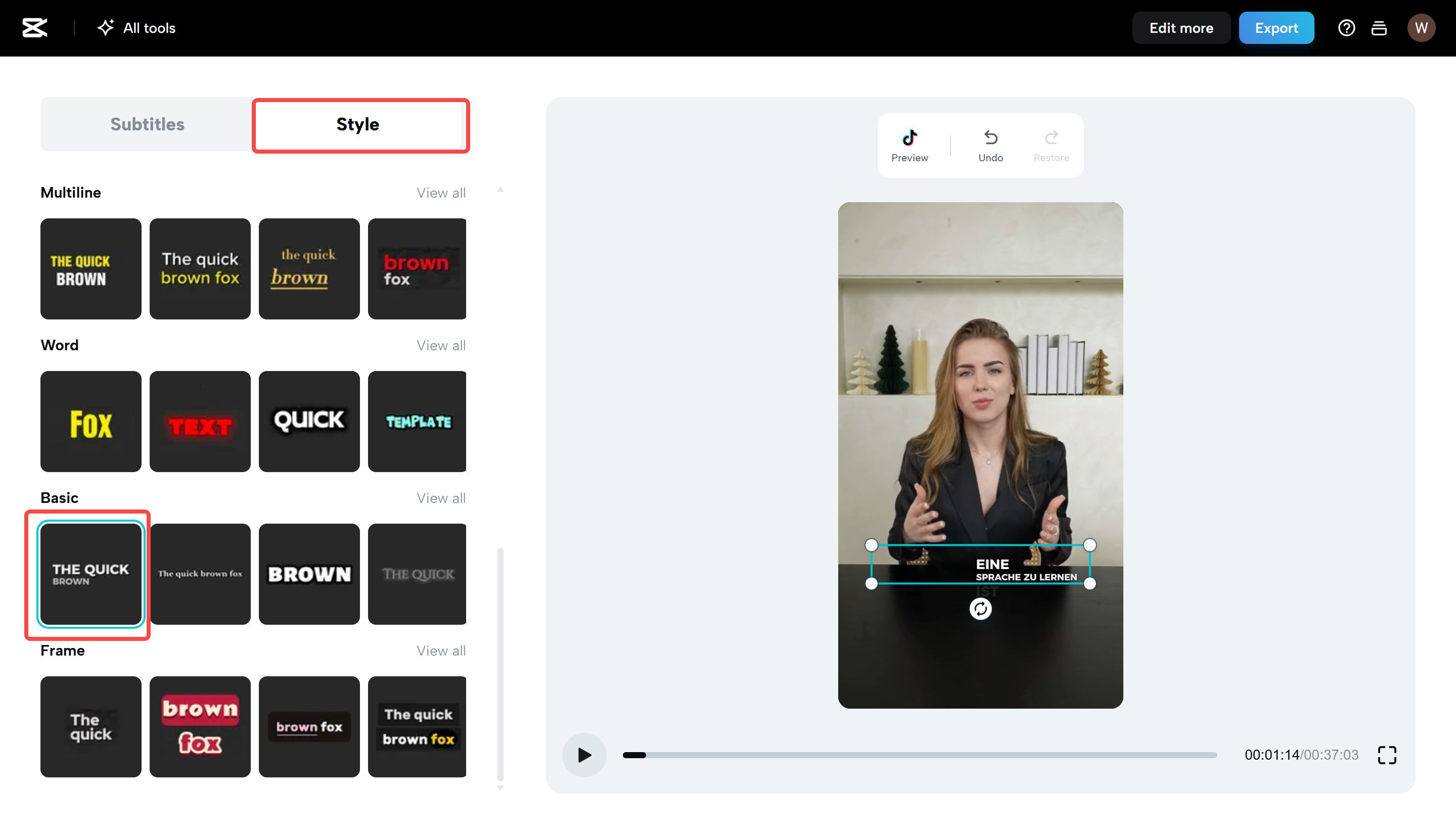
Task: Open the All tools menu
Action: [x=136, y=27]
